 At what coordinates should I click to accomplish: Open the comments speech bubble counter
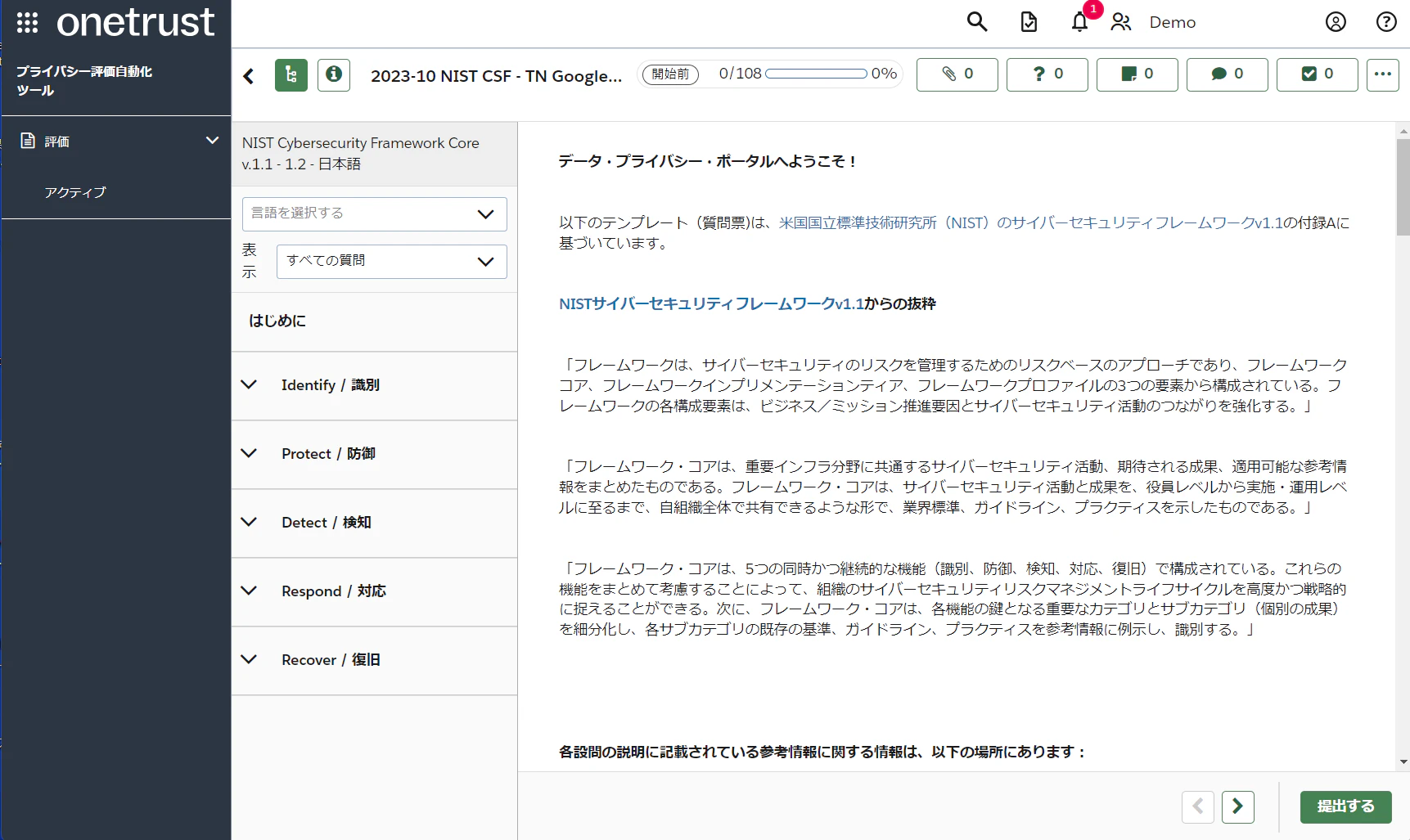point(1228,74)
